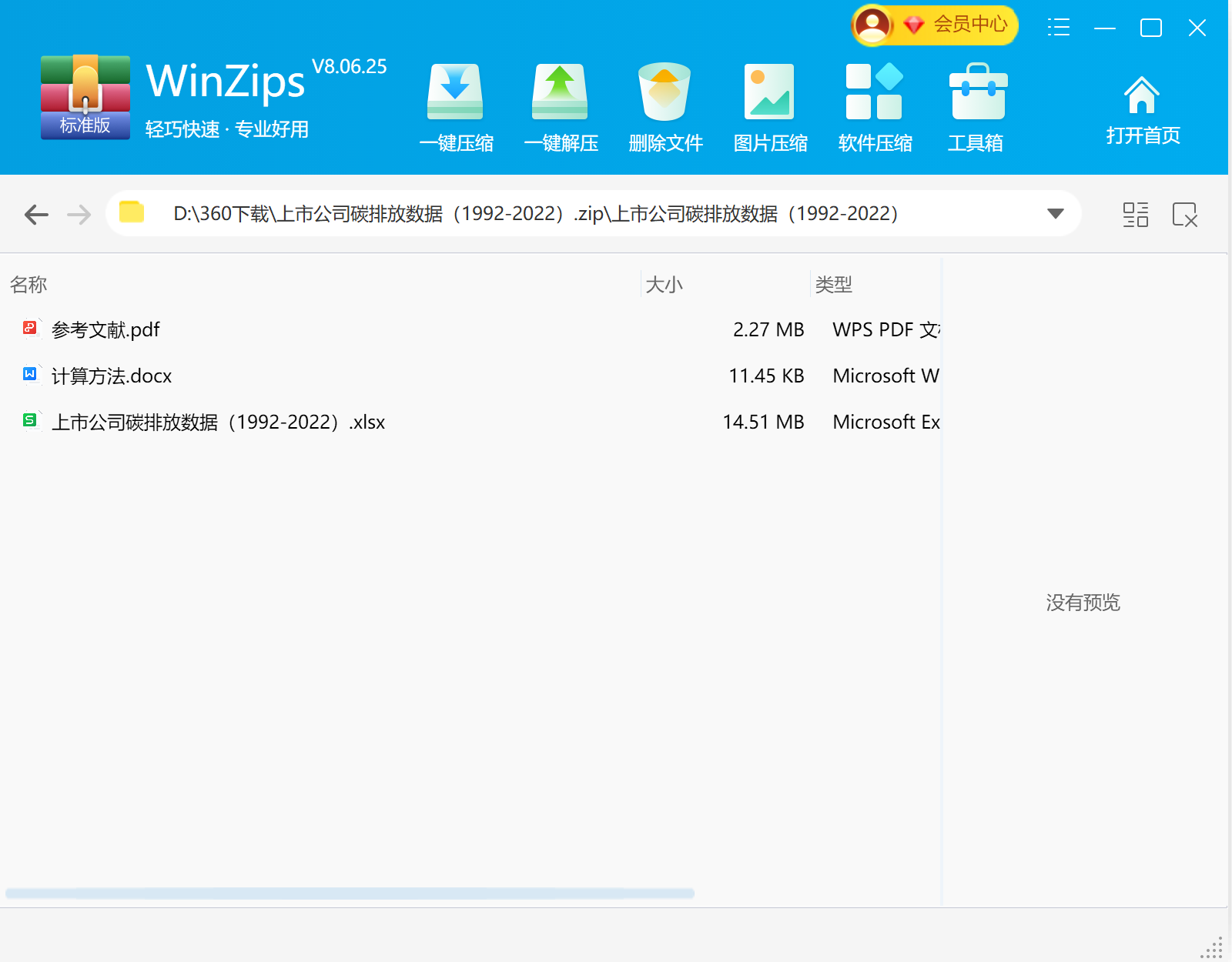1232x962 pixels.
Task: Open the 会员中心 member center
Action: [970, 24]
